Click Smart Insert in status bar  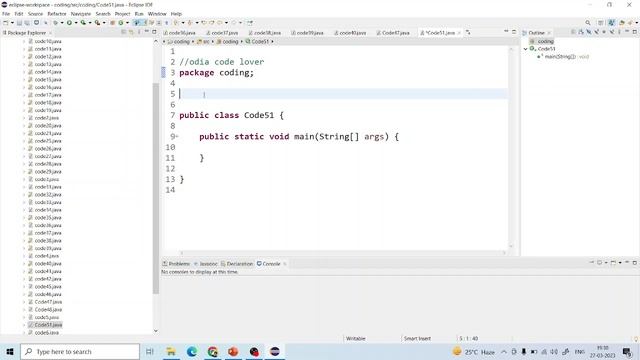pos(417,338)
